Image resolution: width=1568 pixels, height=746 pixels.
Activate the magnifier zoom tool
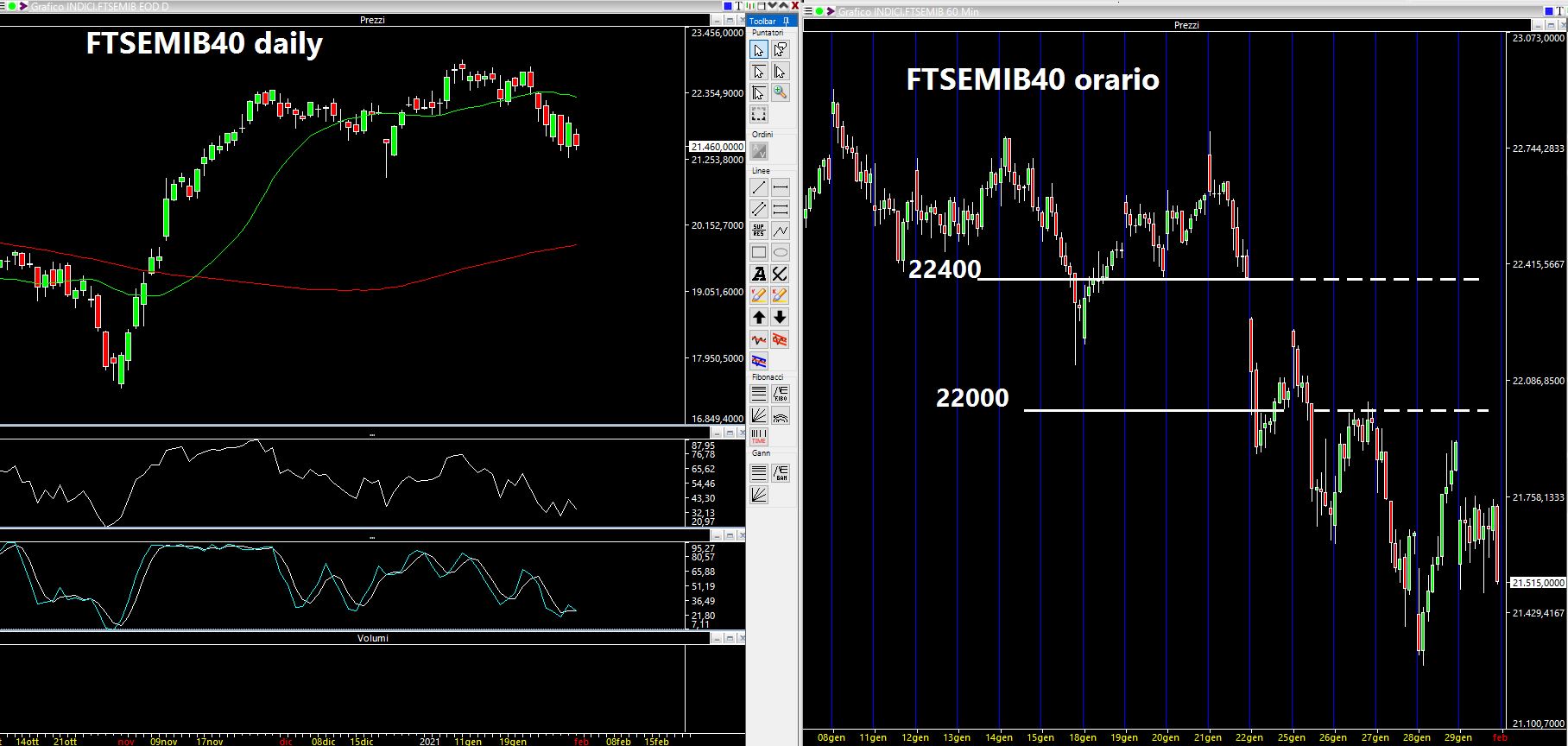pos(780,92)
